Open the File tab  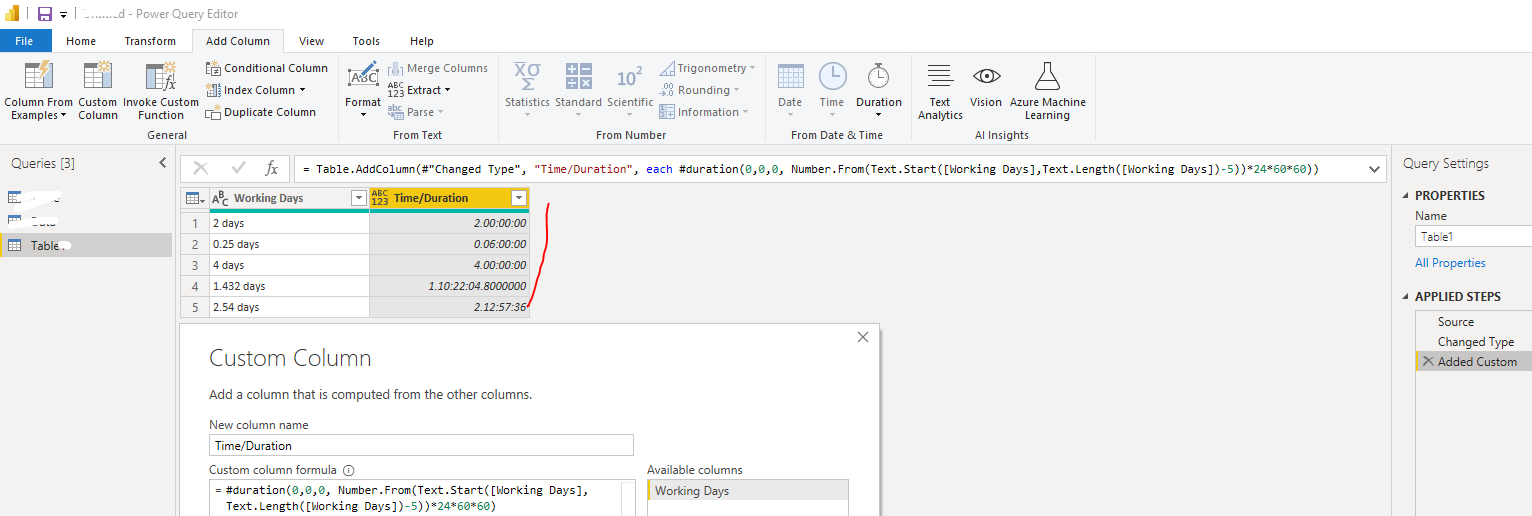[25, 41]
